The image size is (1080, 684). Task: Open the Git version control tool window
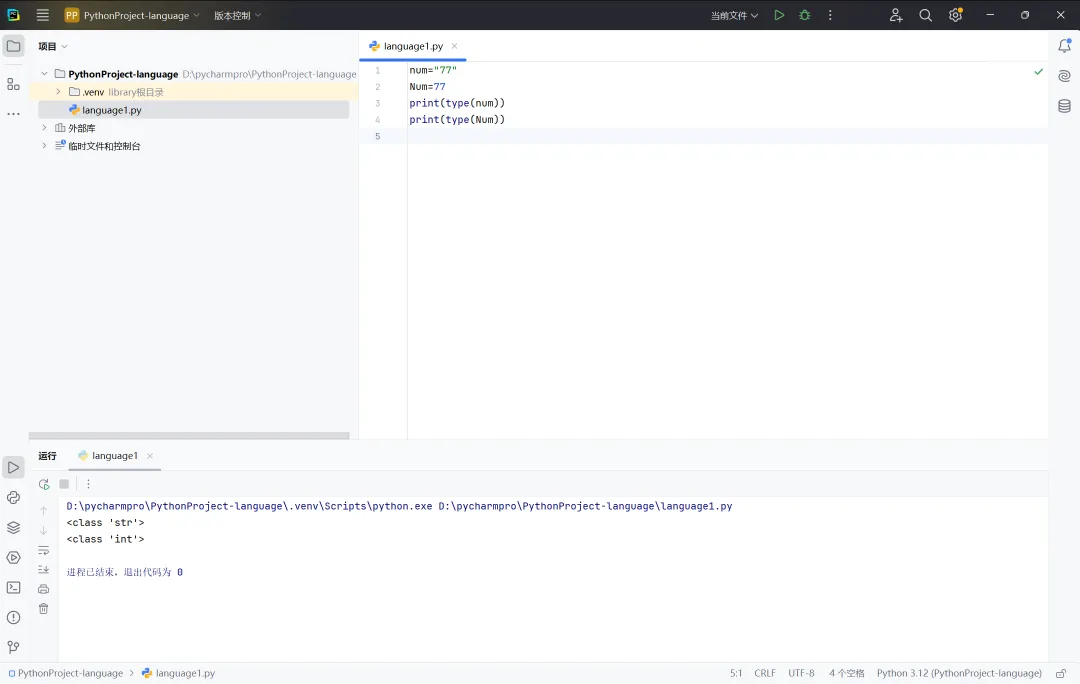(x=13, y=647)
